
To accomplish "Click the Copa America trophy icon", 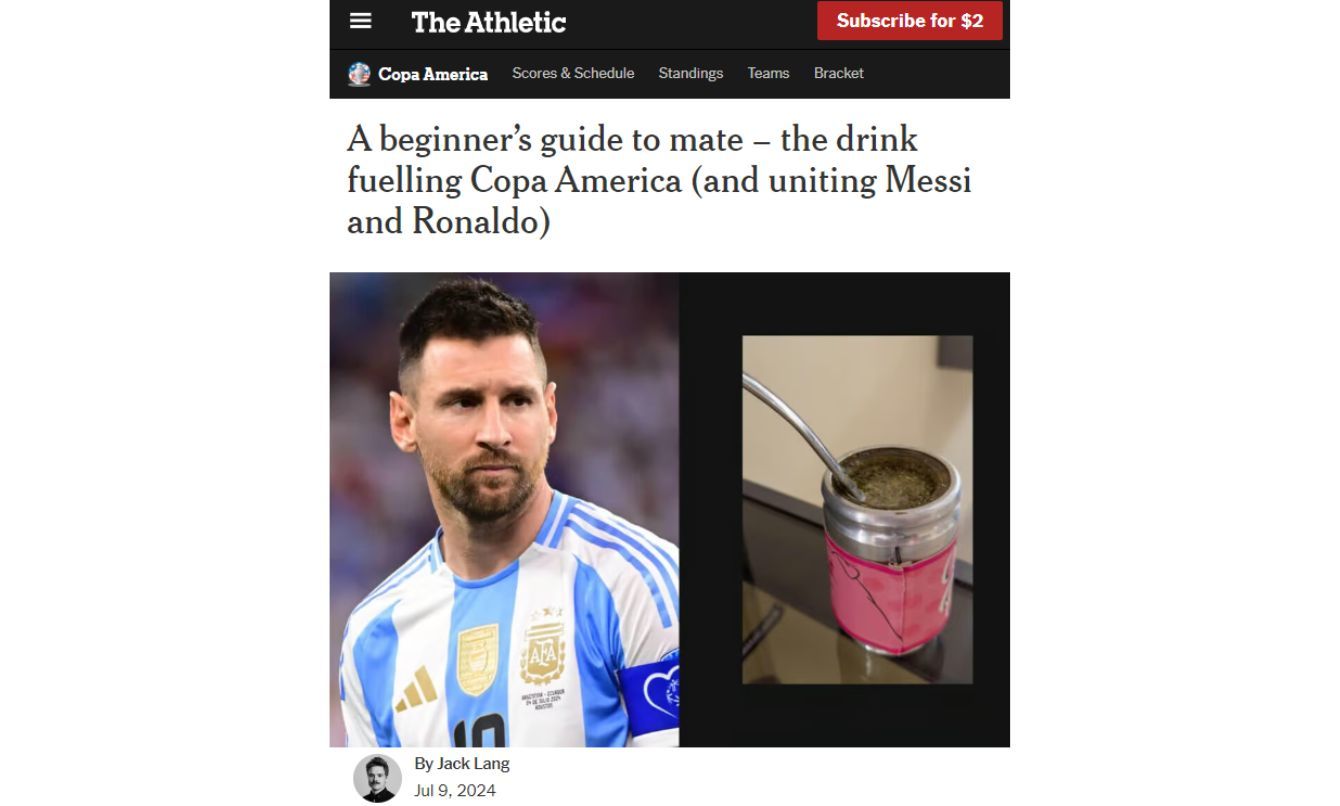I will [x=359, y=74].
